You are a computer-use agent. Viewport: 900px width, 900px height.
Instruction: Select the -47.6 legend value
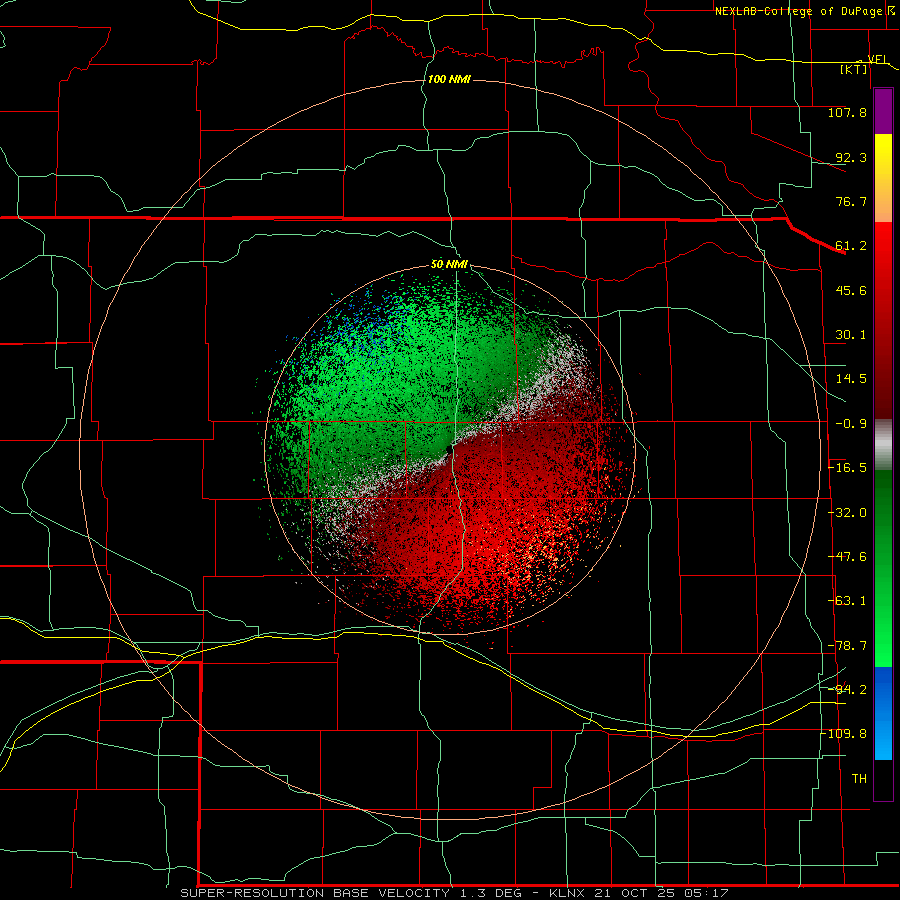847,557
